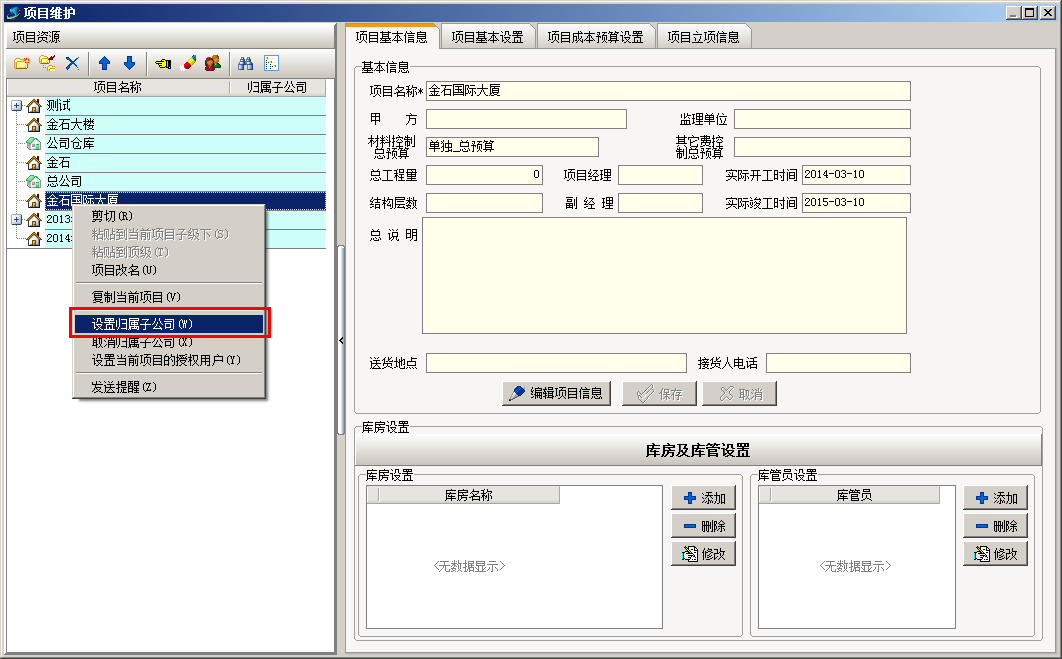Click the eraser toolbar icon
1062x659 pixels.
point(189,62)
